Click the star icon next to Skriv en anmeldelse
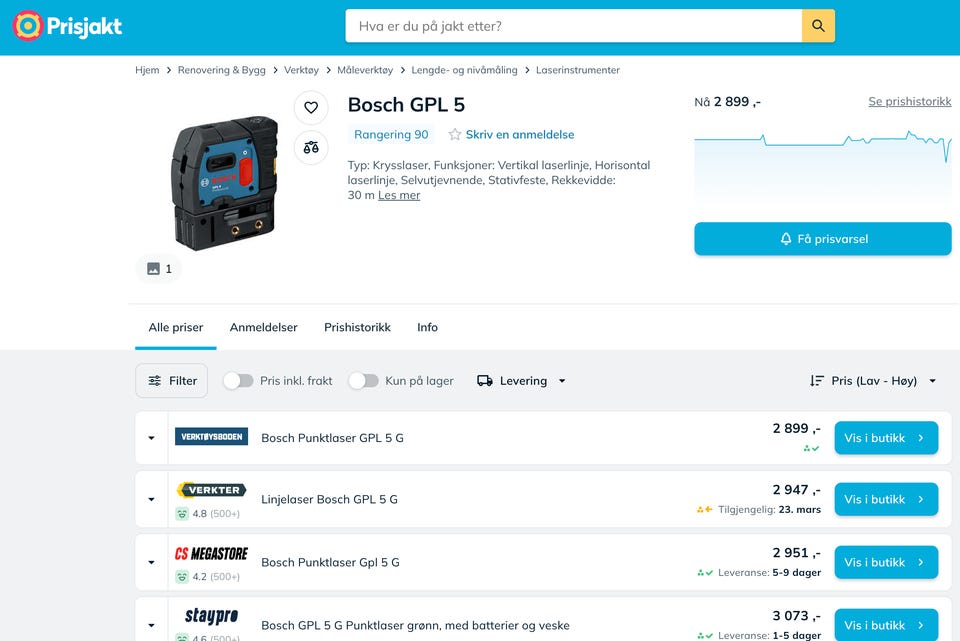This screenshot has height=641, width=960. (x=454, y=135)
